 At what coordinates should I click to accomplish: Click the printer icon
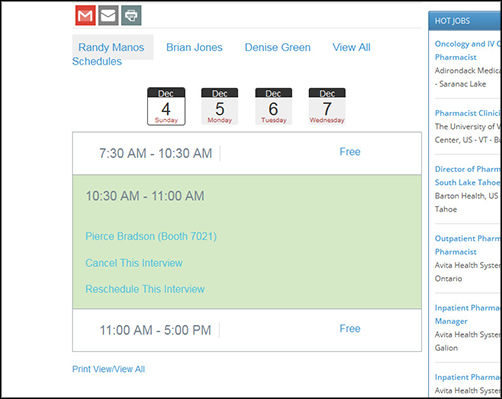(131, 15)
